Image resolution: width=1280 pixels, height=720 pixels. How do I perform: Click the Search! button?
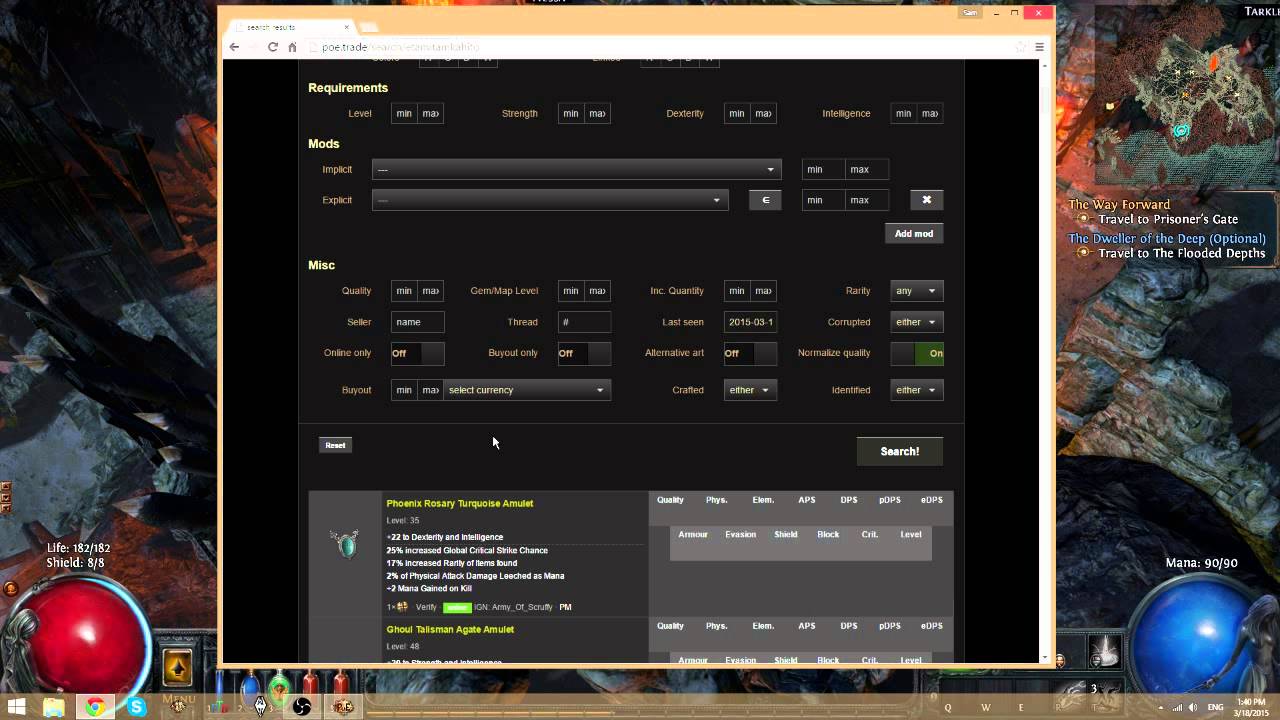click(899, 451)
